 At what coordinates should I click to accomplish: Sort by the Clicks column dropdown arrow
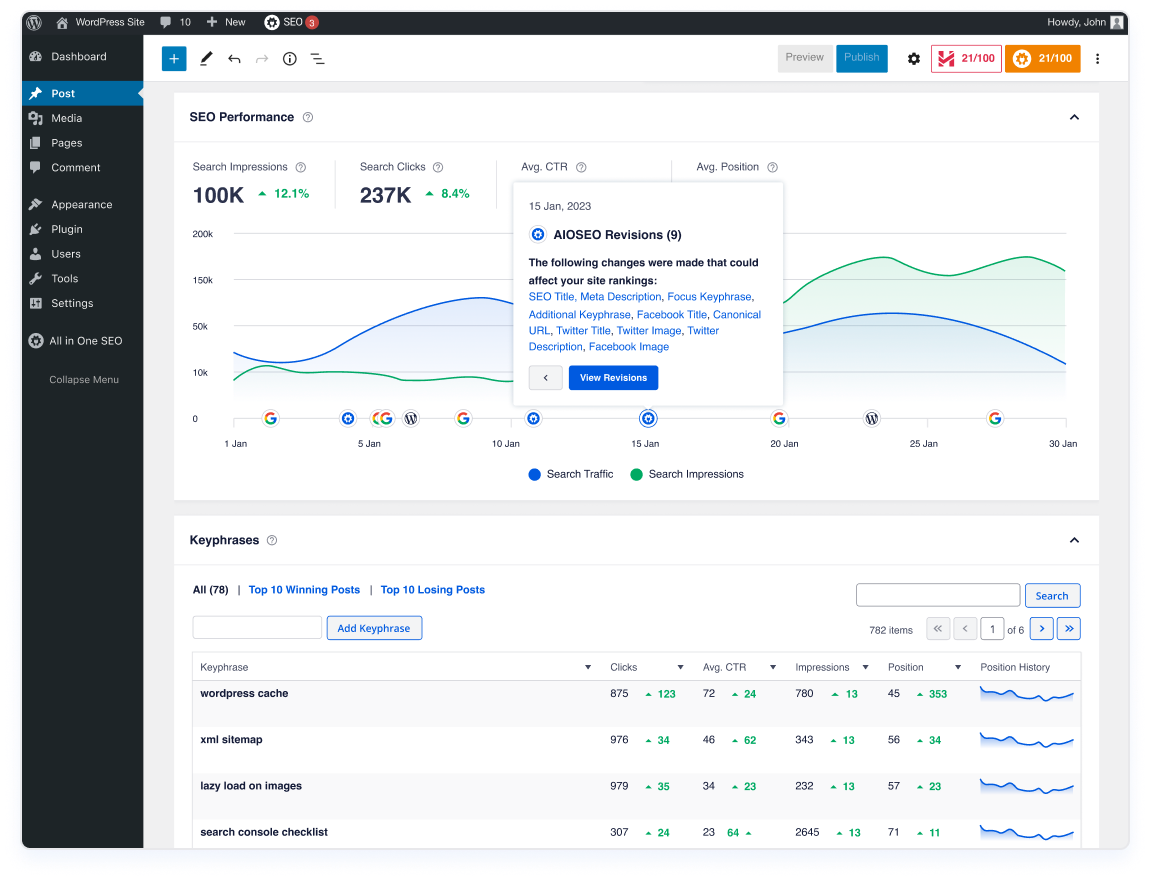(680, 667)
